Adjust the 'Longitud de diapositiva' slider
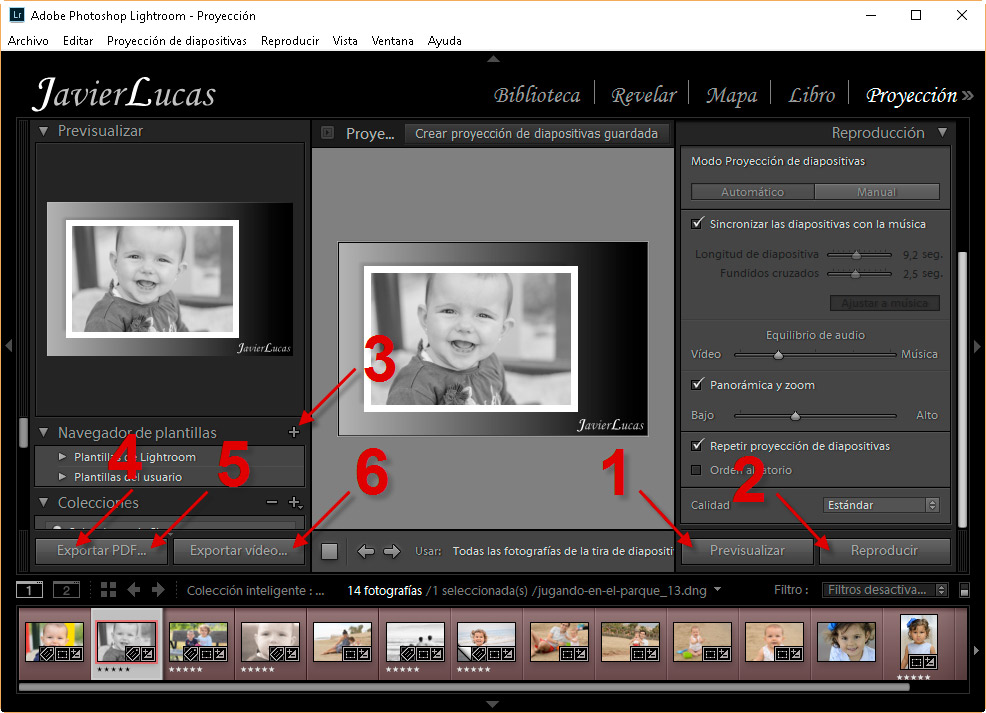The image size is (986, 713). (x=857, y=254)
